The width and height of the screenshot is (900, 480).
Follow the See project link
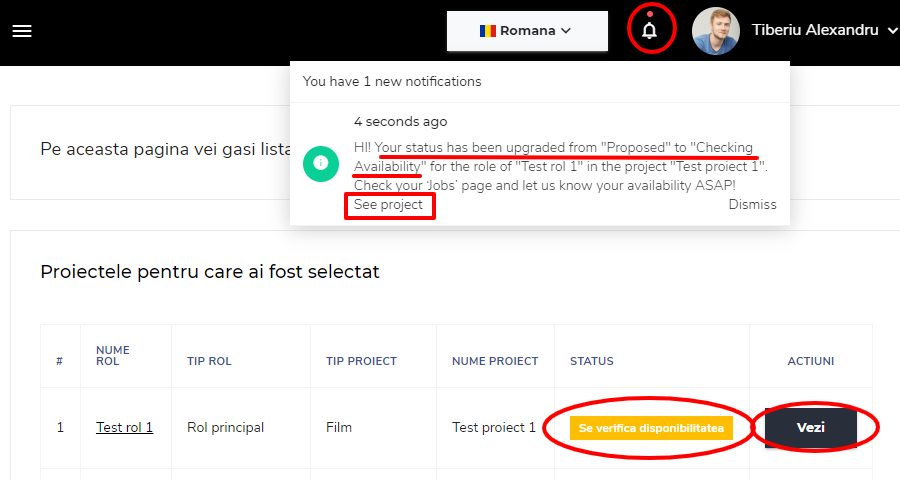[388, 205]
